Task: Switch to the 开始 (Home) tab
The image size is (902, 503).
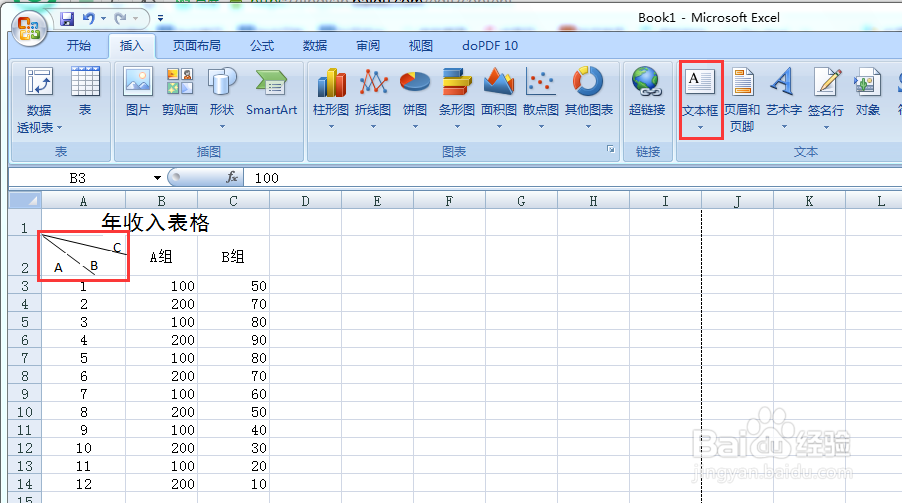Action: pyautogui.click(x=79, y=45)
